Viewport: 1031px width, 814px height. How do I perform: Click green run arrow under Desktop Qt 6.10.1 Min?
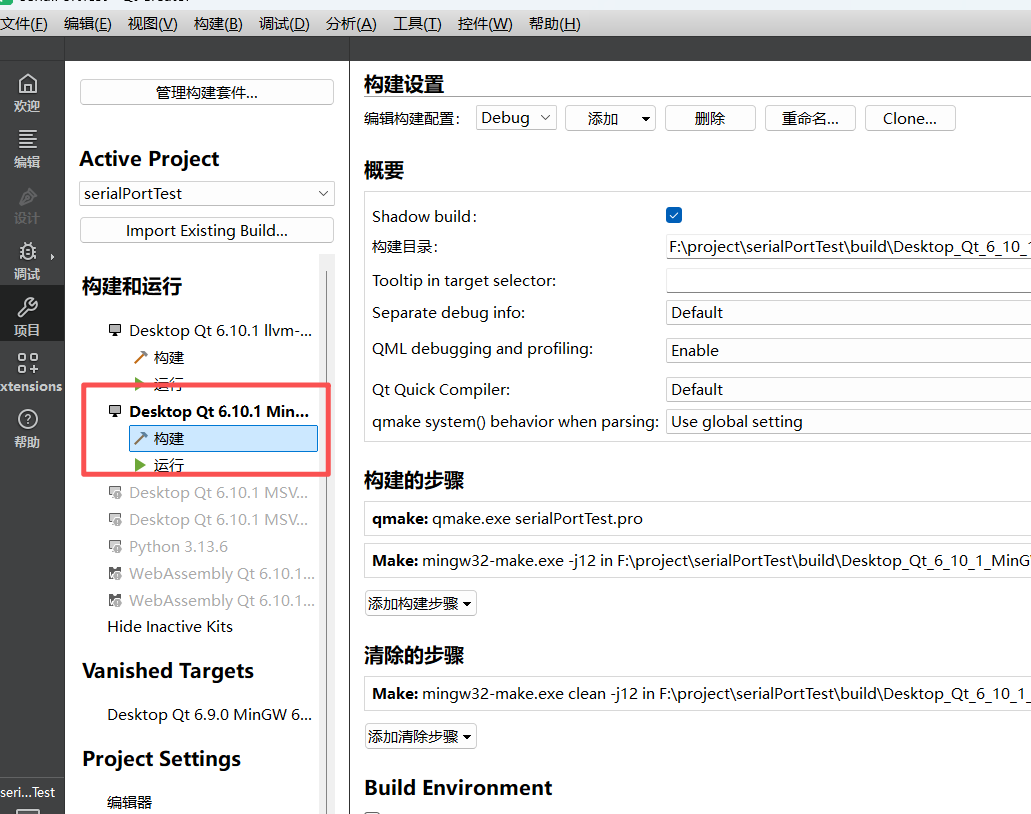(139, 465)
